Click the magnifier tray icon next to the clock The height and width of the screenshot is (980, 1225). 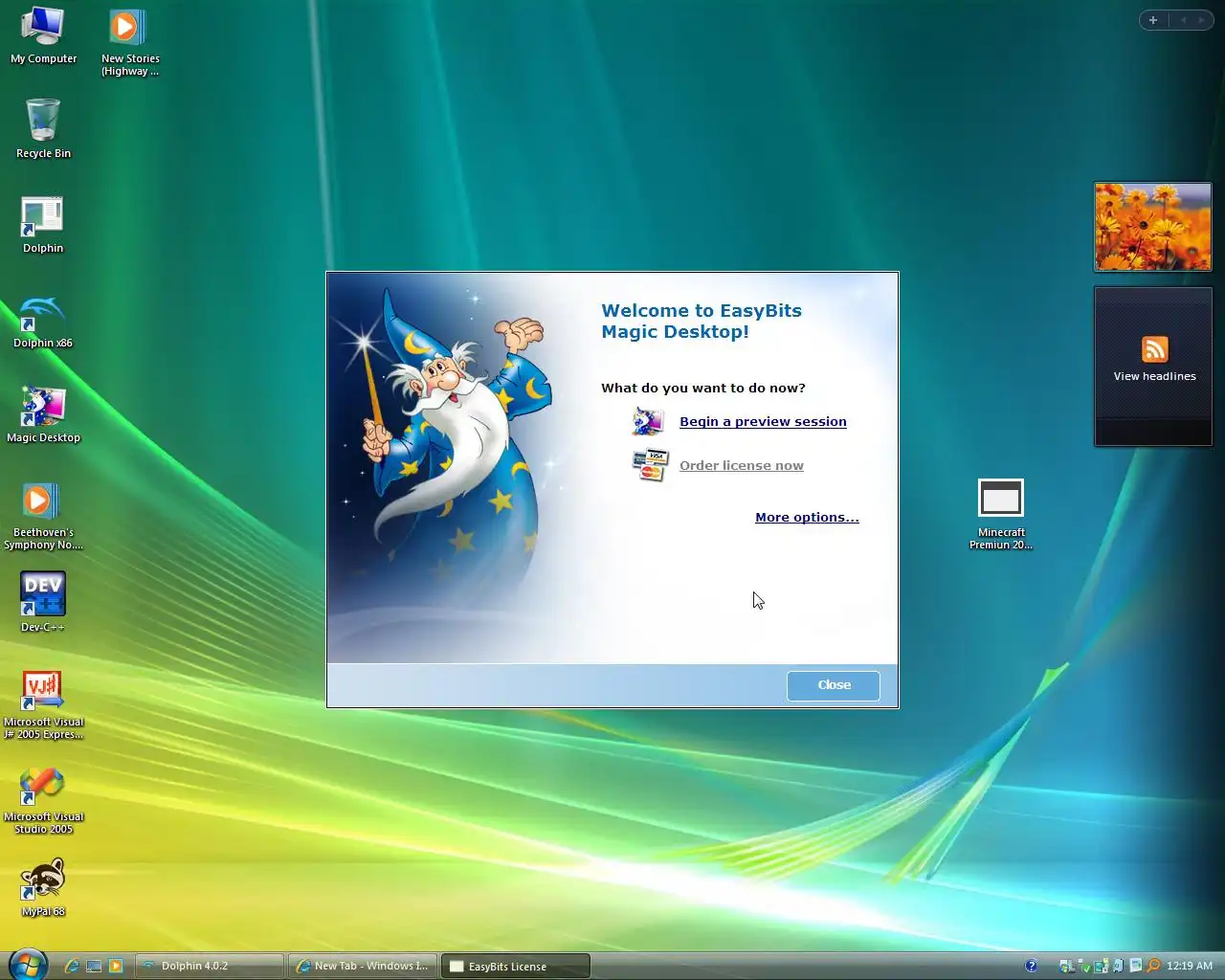click(1153, 966)
